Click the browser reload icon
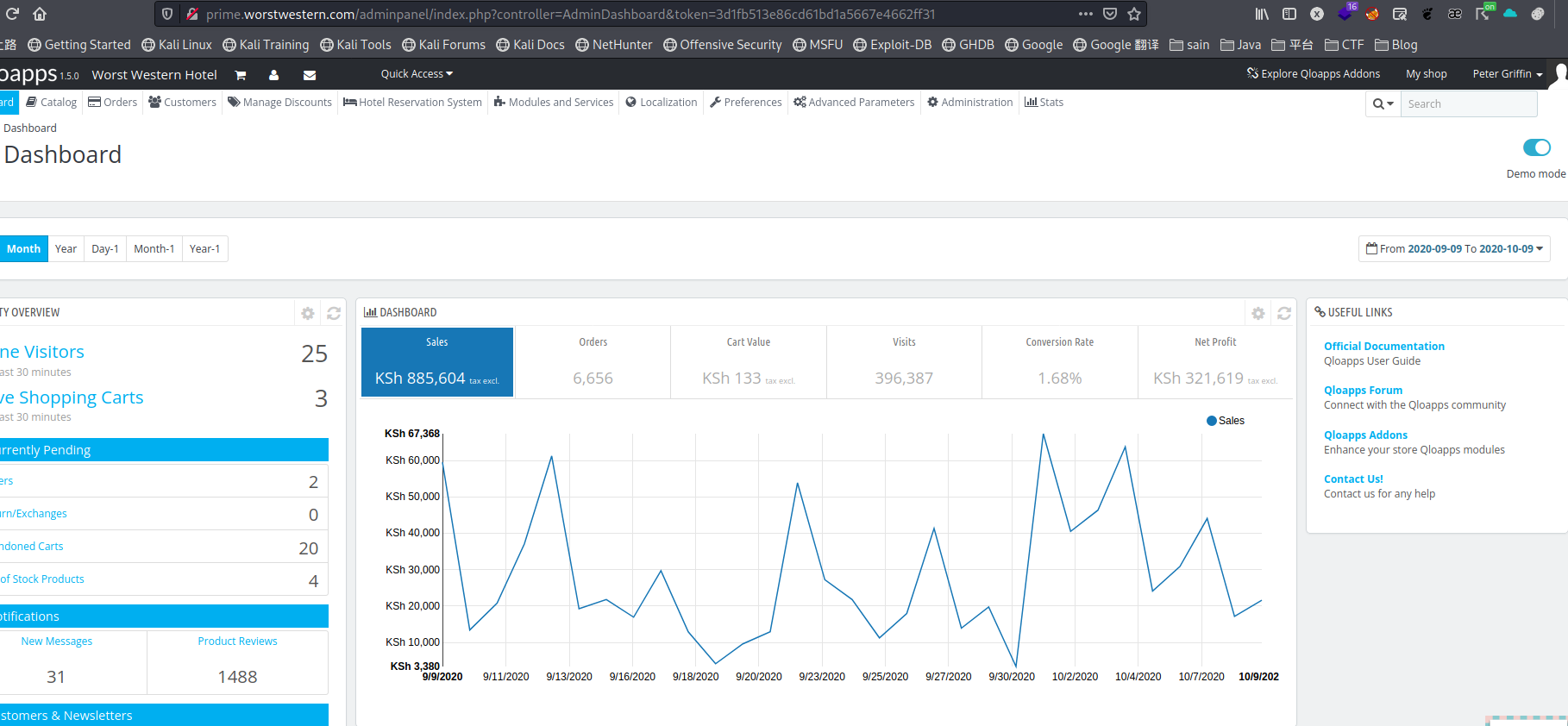 point(12,14)
